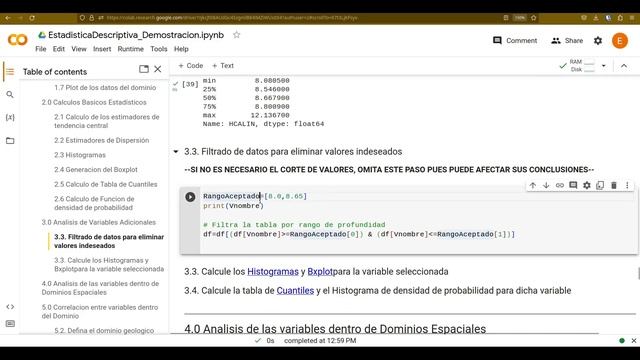Open code snippets icon
The height and width of the screenshot is (360, 640).
[x=10, y=307]
